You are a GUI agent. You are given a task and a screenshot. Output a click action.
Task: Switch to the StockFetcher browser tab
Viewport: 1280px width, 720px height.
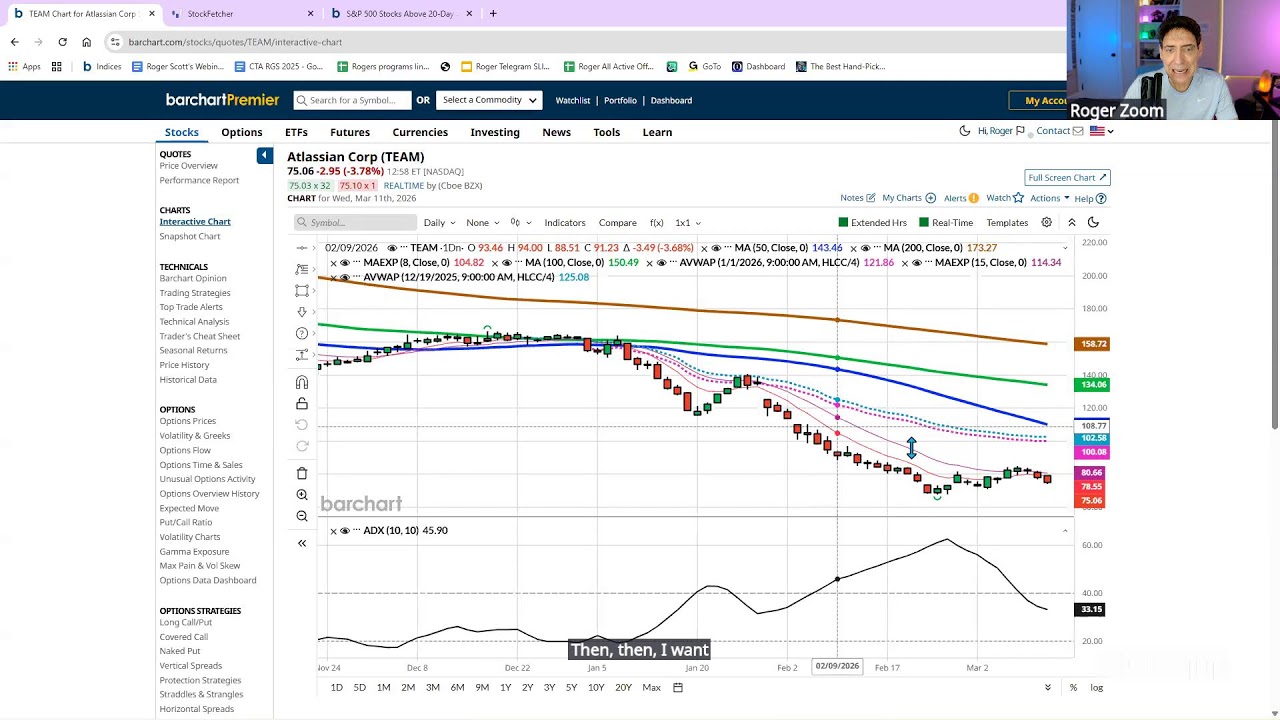242,14
